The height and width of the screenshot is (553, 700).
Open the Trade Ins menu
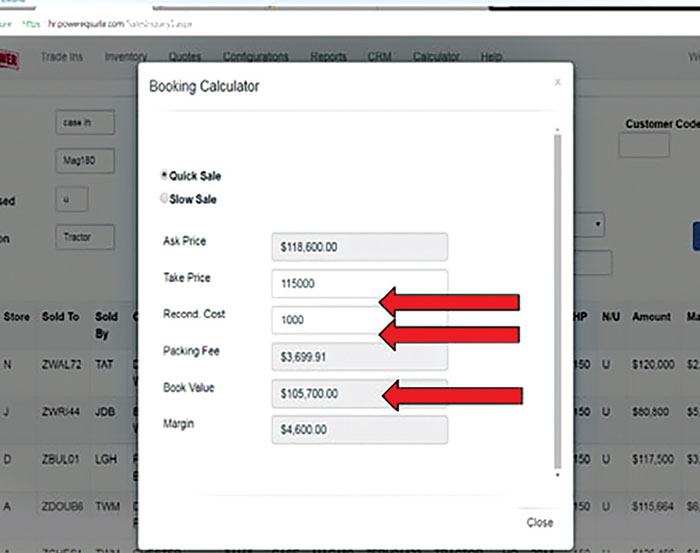62,57
